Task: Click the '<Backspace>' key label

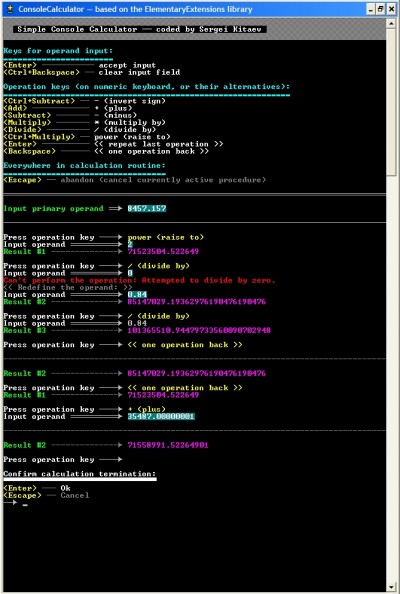Action: 30,151
